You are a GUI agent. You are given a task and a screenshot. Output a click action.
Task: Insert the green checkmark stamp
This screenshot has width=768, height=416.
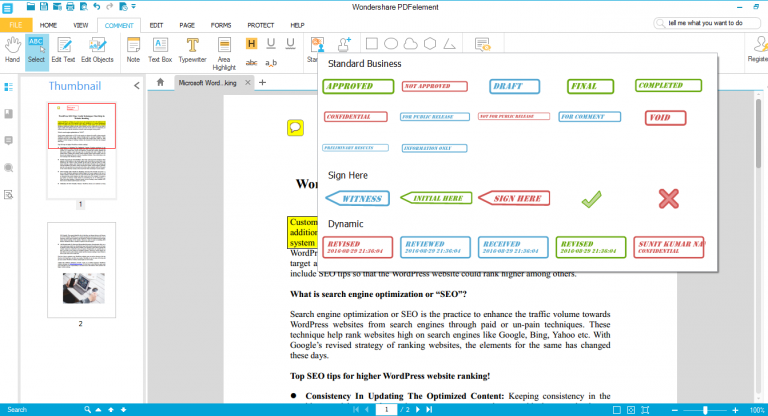click(x=591, y=199)
